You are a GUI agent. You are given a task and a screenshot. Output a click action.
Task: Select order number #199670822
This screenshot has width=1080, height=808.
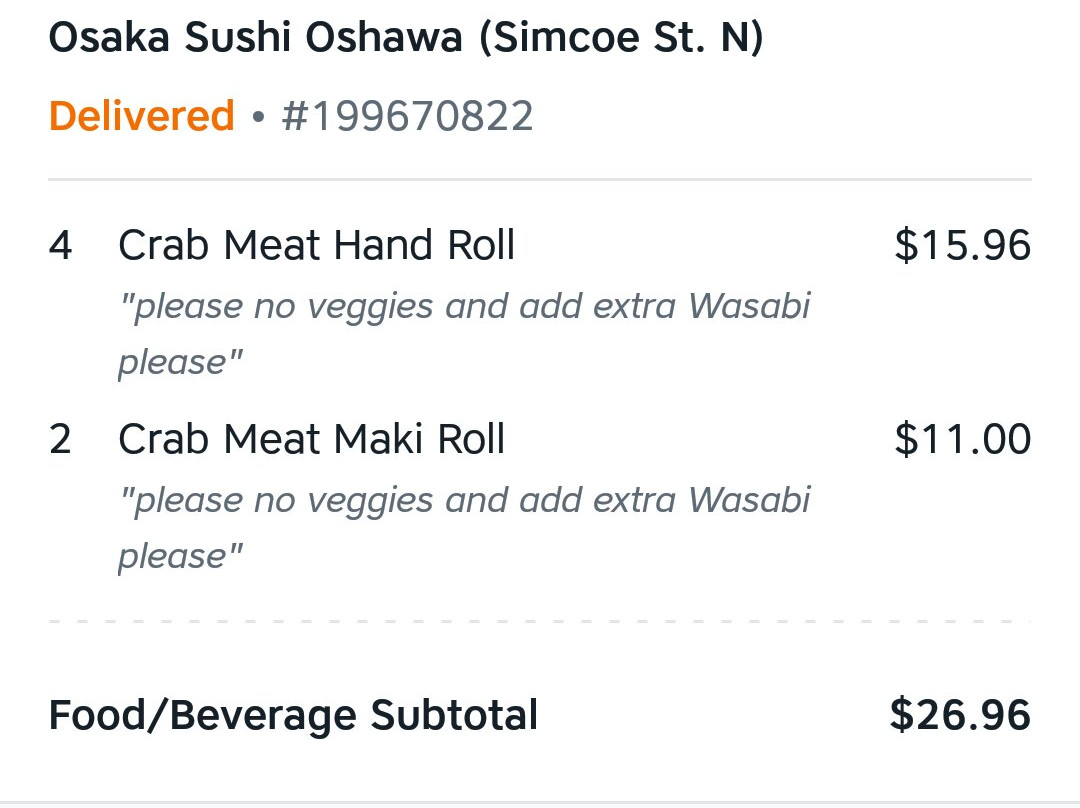(407, 116)
